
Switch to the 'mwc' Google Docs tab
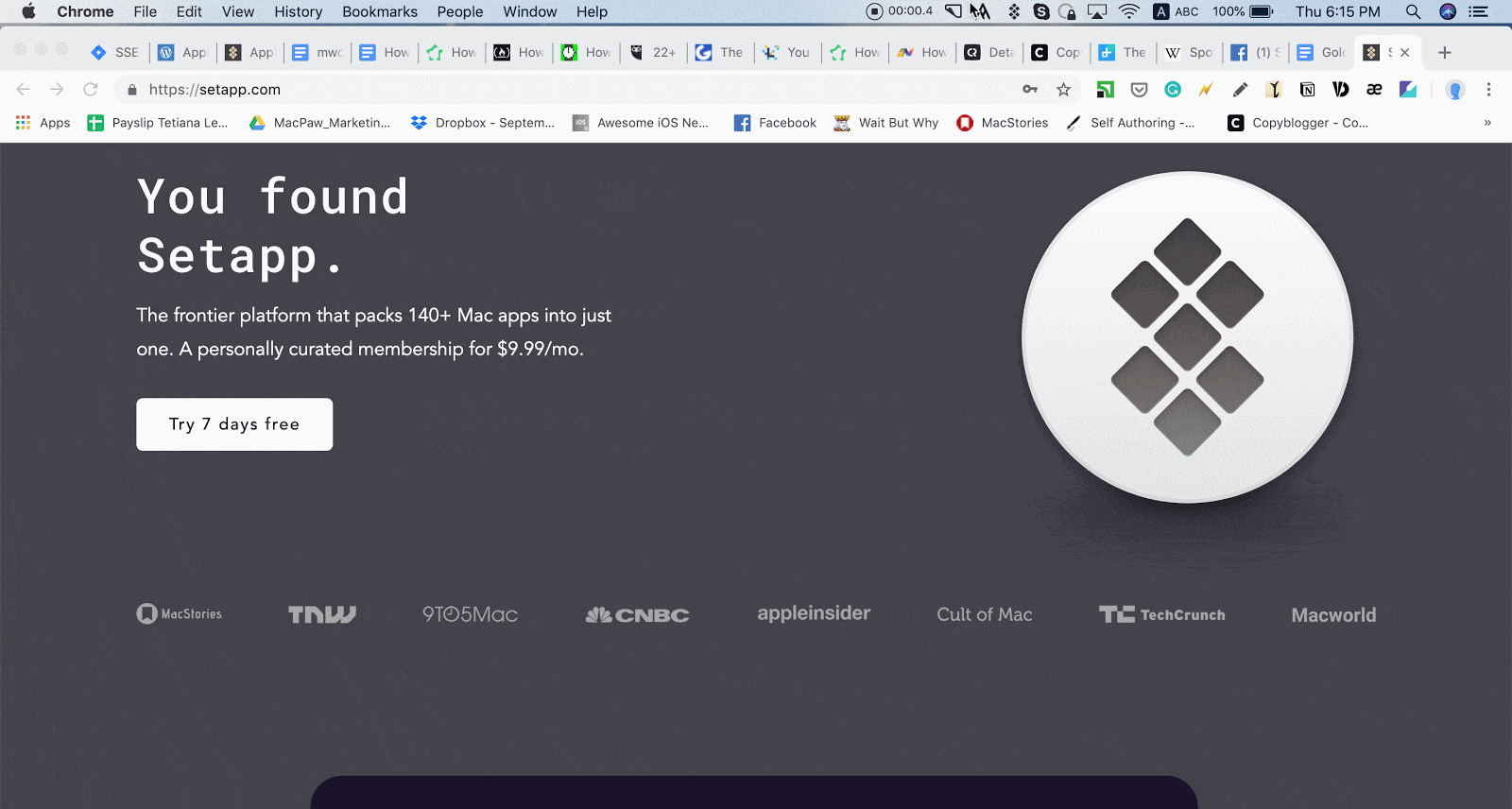(x=318, y=53)
